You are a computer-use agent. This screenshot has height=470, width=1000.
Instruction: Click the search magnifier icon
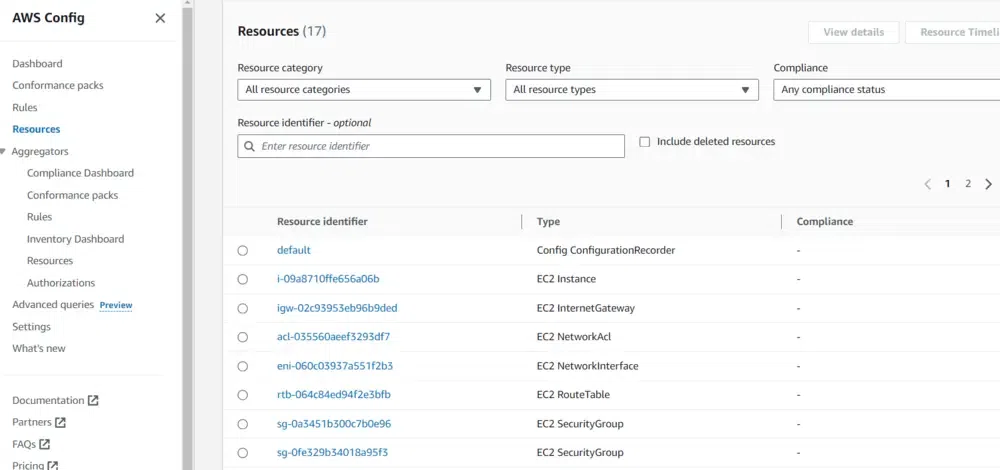[249, 146]
